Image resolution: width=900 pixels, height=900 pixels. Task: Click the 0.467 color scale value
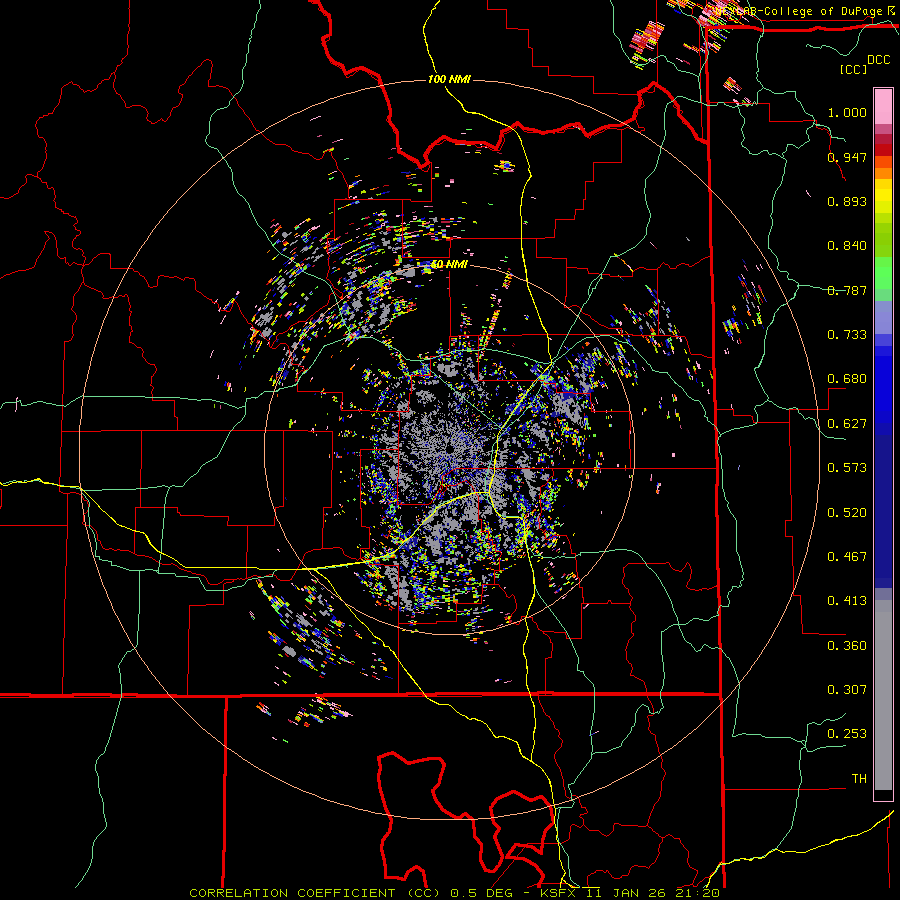point(847,557)
